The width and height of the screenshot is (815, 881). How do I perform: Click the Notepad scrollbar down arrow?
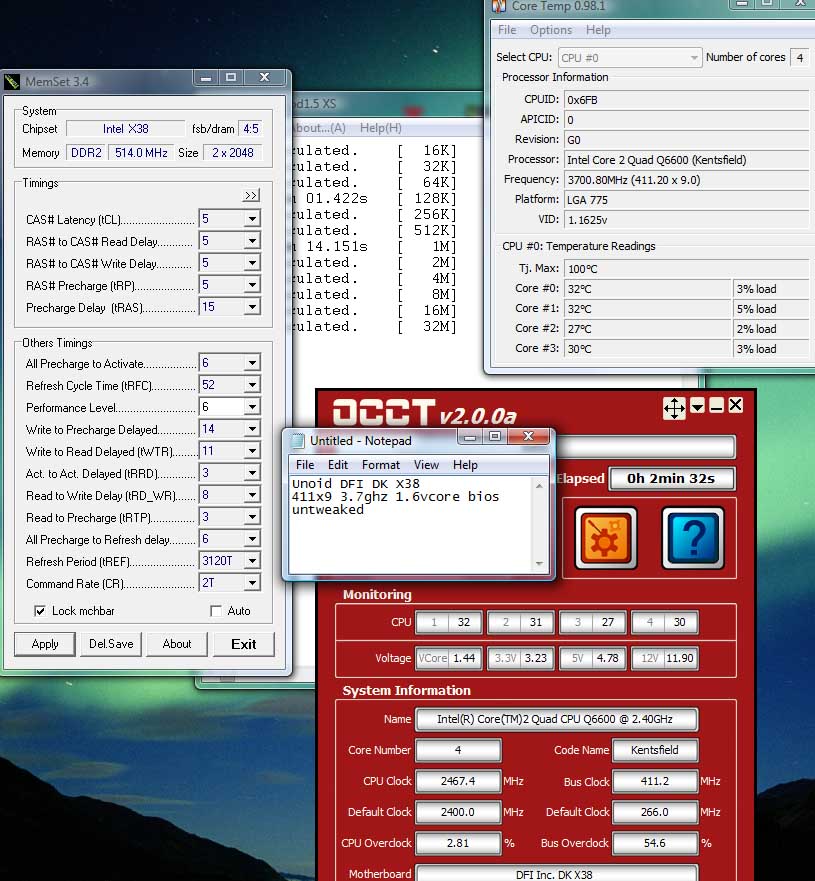pos(539,563)
